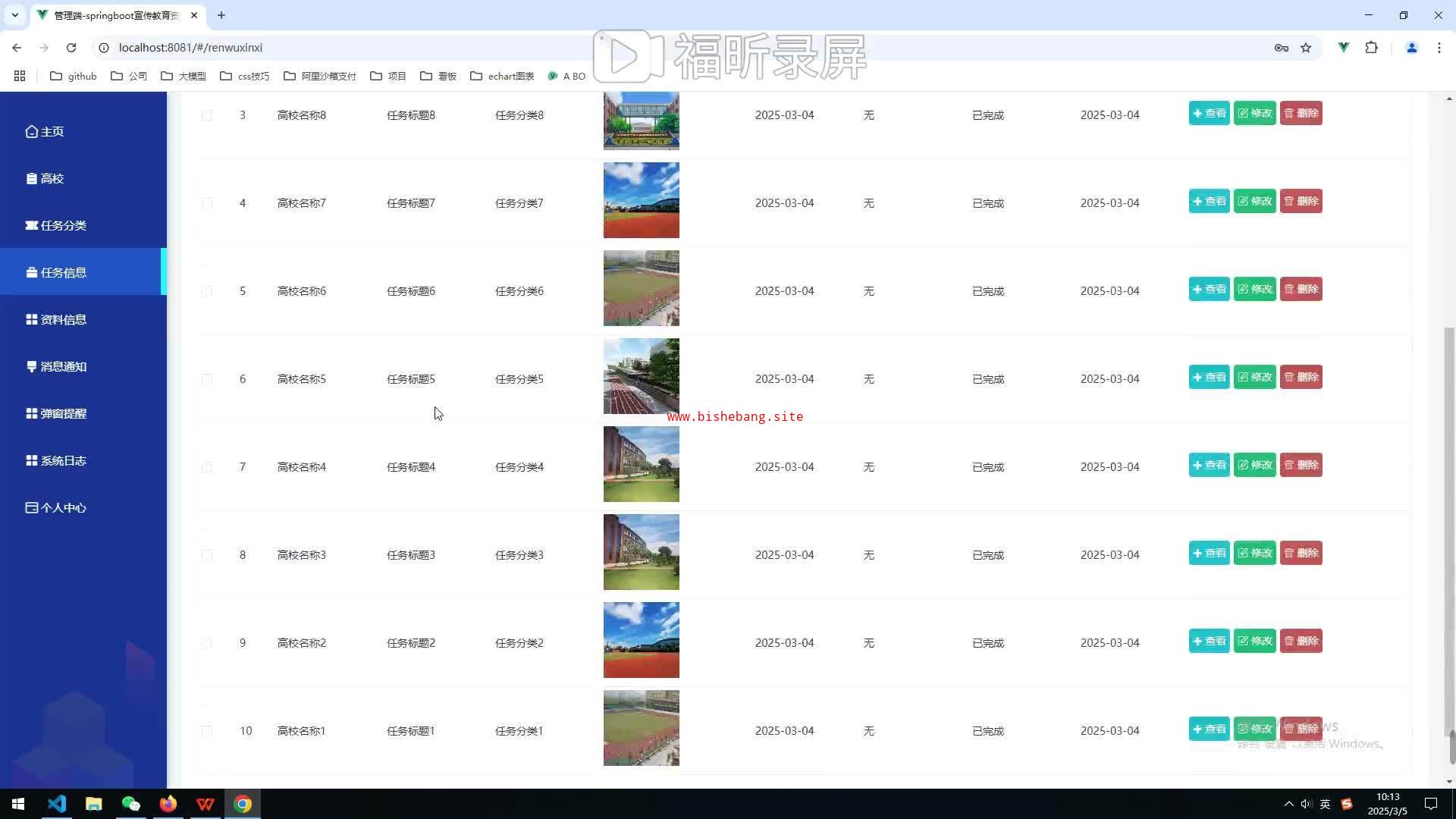Expand the system tray hidden icons chevron

click(1288, 804)
